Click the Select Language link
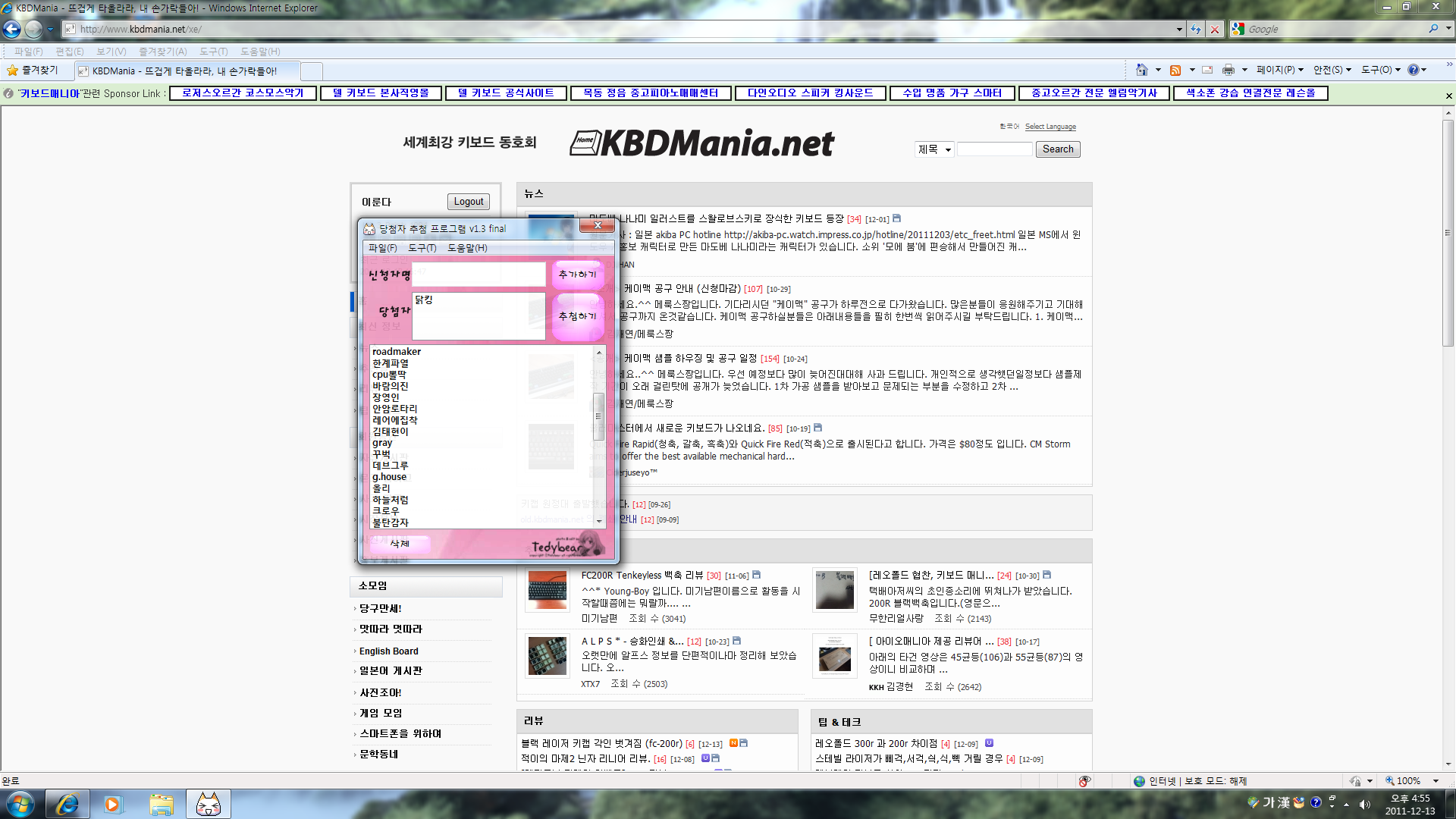The height and width of the screenshot is (819, 1456). click(1050, 127)
